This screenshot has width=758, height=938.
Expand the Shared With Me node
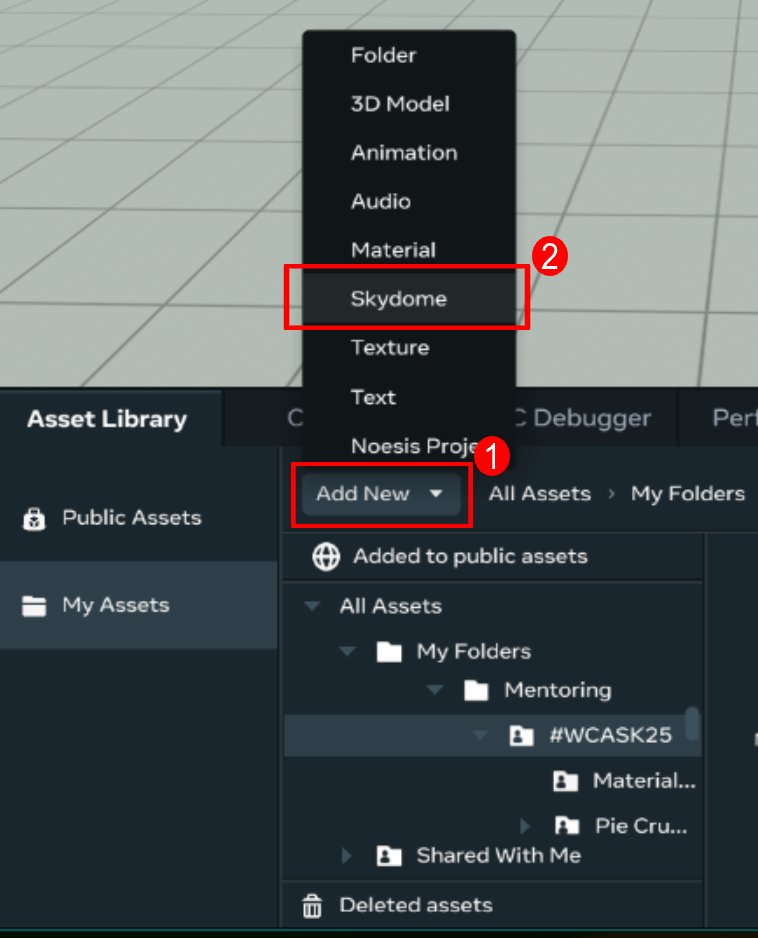point(347,856)
